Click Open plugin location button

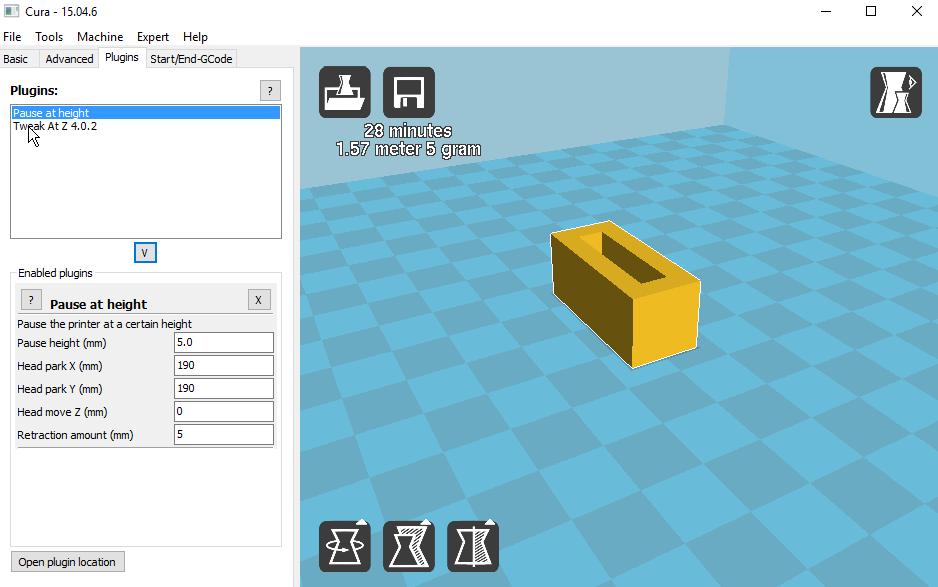(x=68, y=562)
